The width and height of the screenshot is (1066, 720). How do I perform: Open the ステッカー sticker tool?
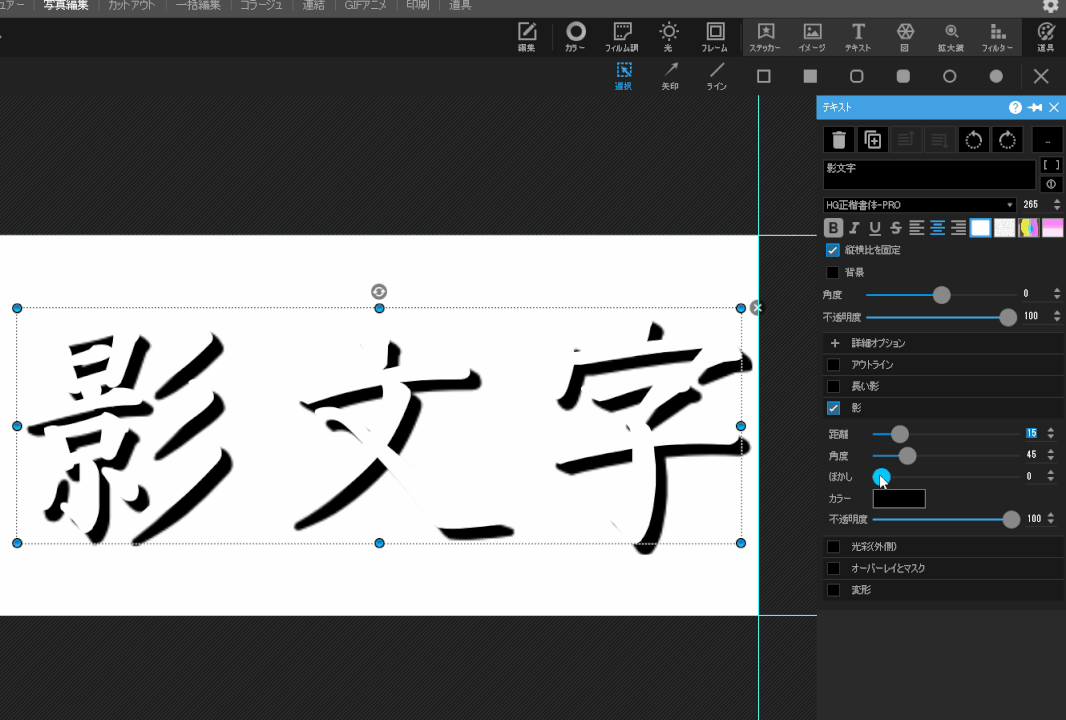765,37
